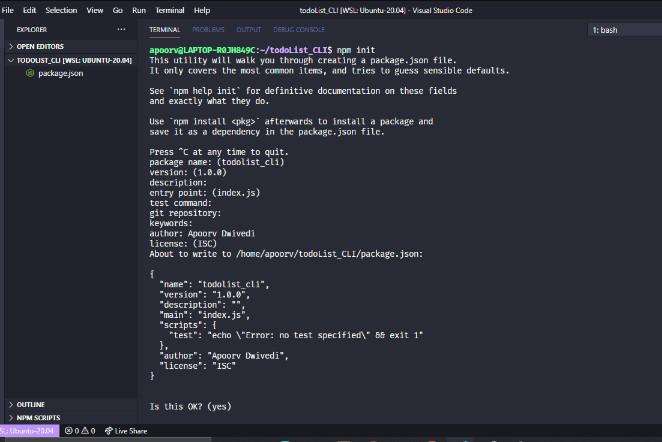Click the 'entry point: (index.js)' line
This screenshot has height=442, width=662.
(205, 193)
